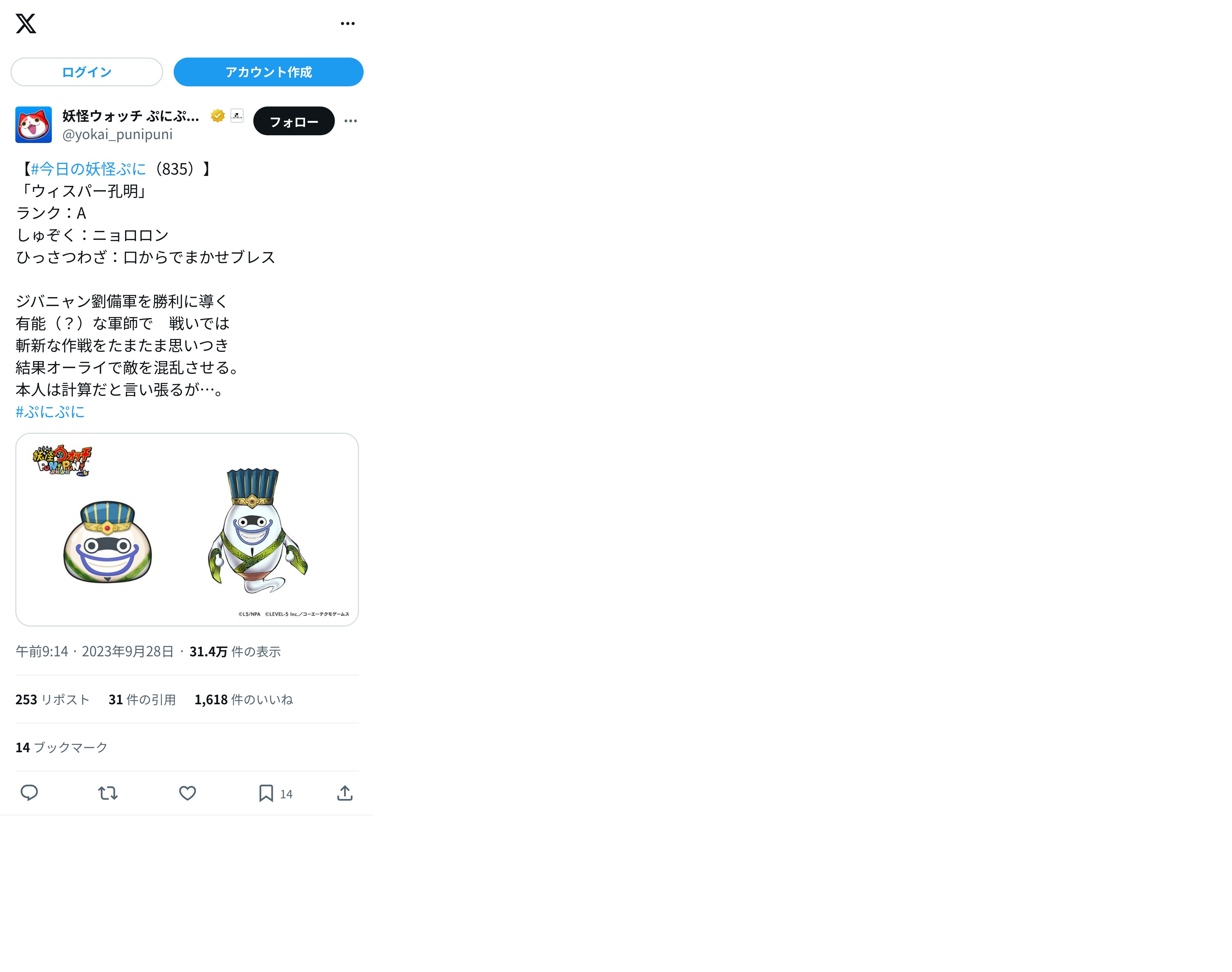This screenshot has height=972, width=1232.
Task: Follow the account with フォロー button
Action: pyautogui.click(x=294, y=121)
